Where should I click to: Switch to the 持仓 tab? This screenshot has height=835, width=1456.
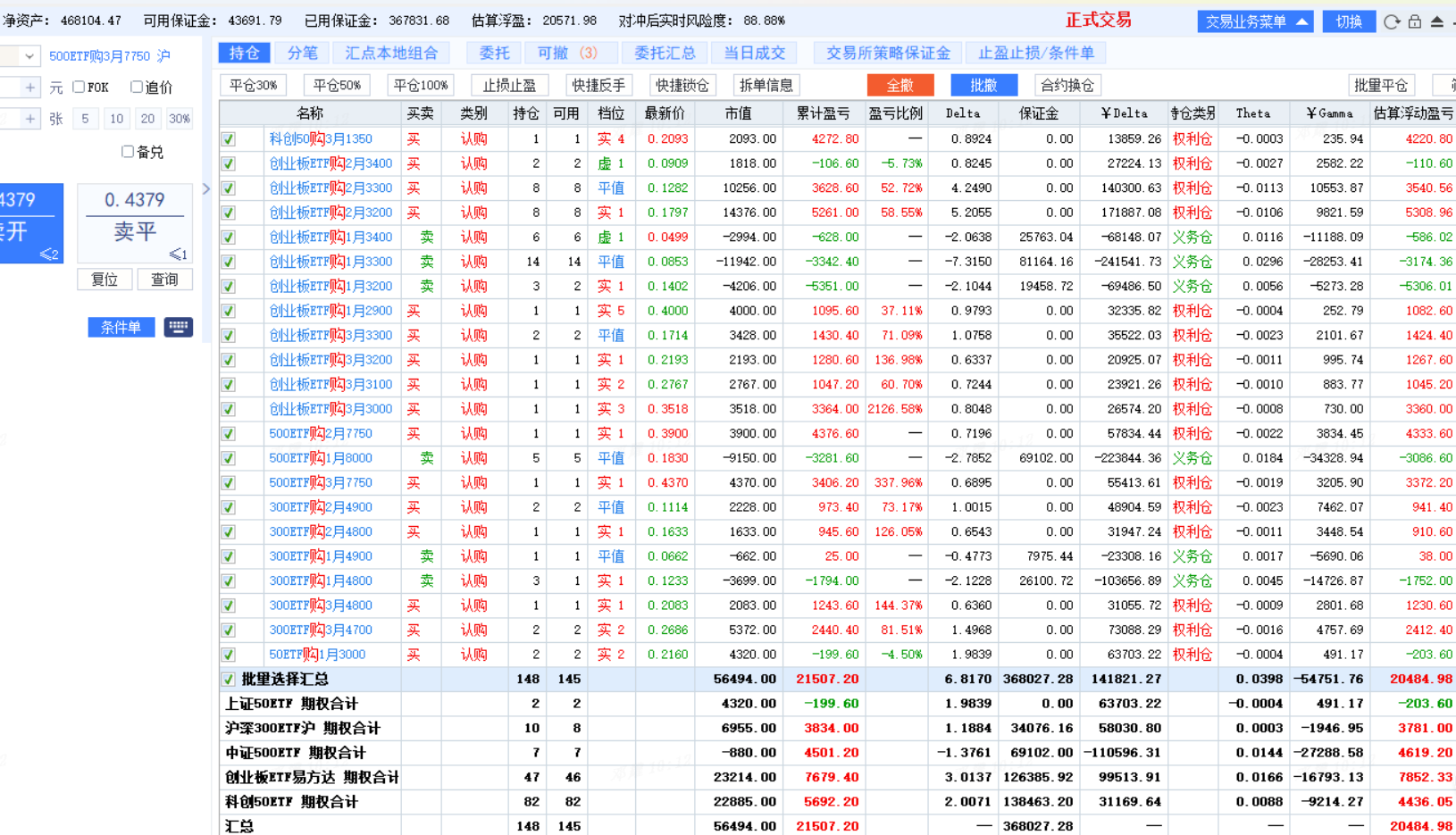point(244,53)
